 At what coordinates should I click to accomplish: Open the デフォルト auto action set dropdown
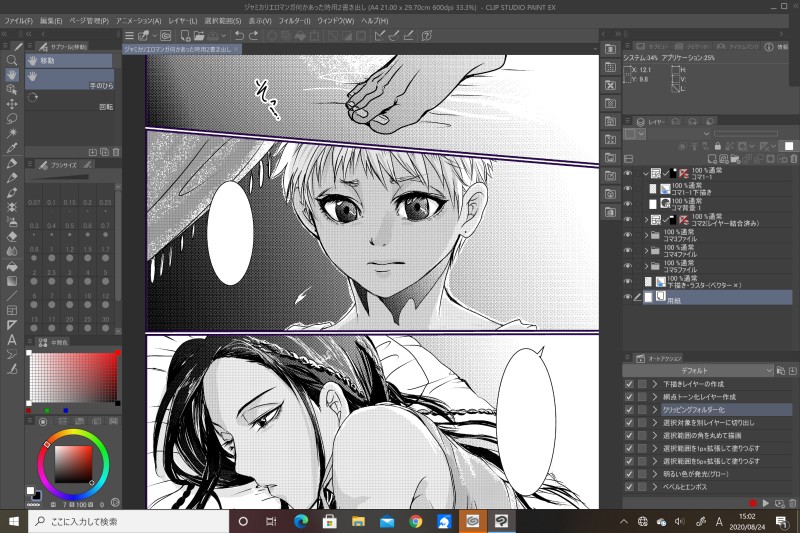698,371
